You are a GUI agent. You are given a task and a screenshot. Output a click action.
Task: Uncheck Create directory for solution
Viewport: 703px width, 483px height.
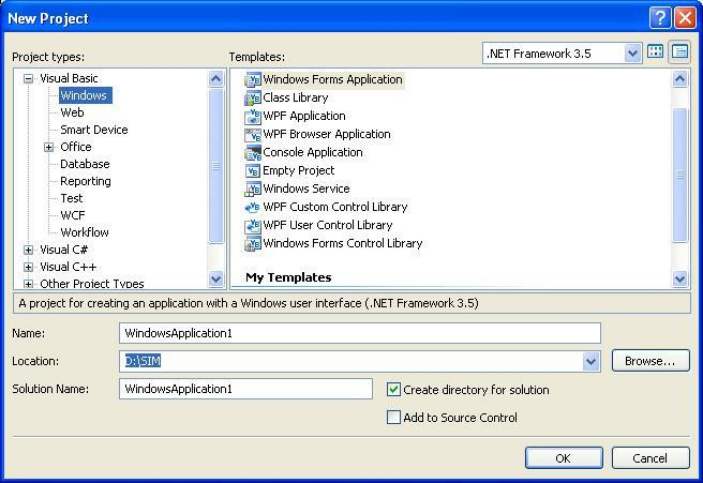(394, 389)
